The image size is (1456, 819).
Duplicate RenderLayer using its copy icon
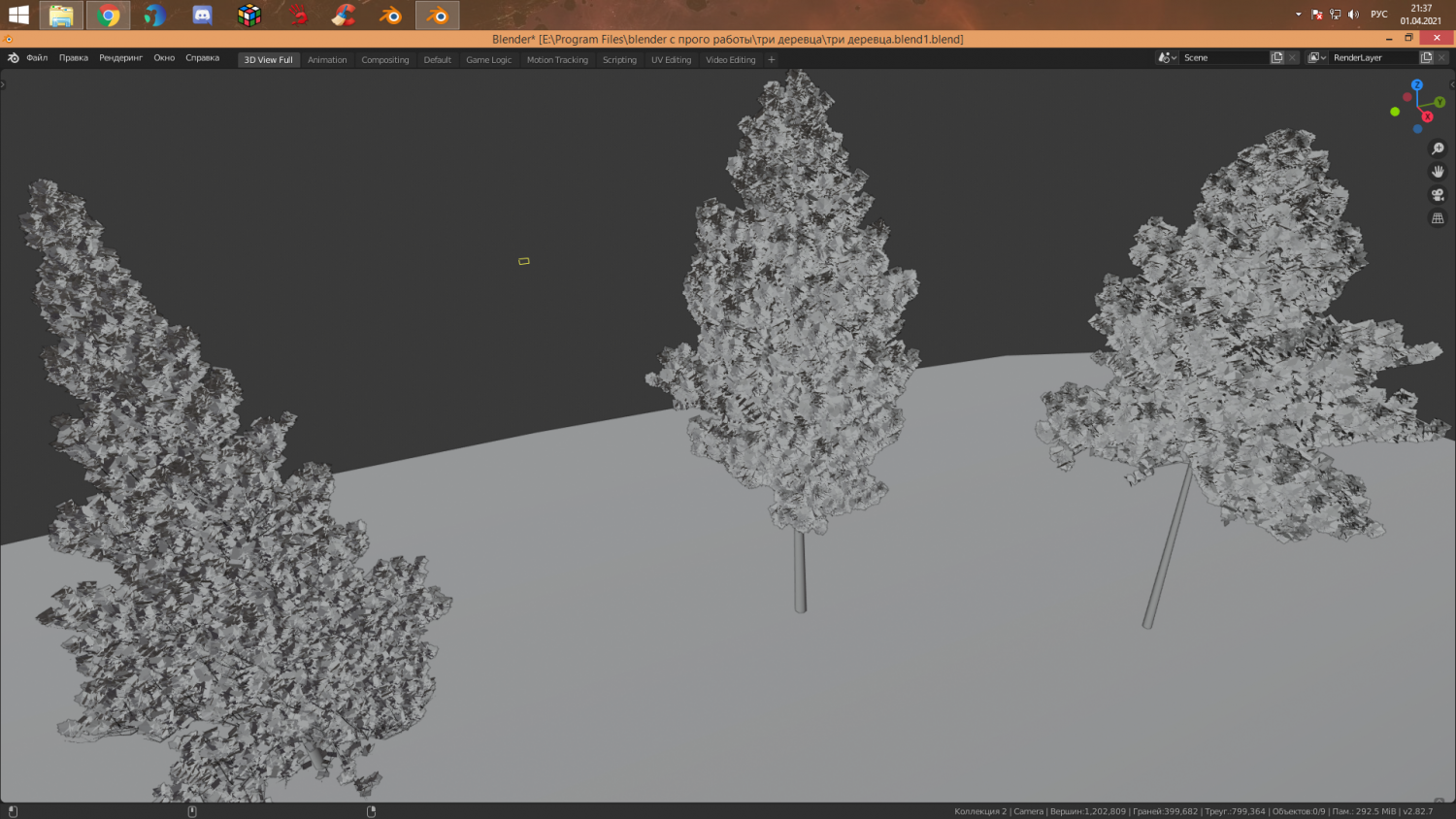pyautogui.click(x=1424, y=57)
